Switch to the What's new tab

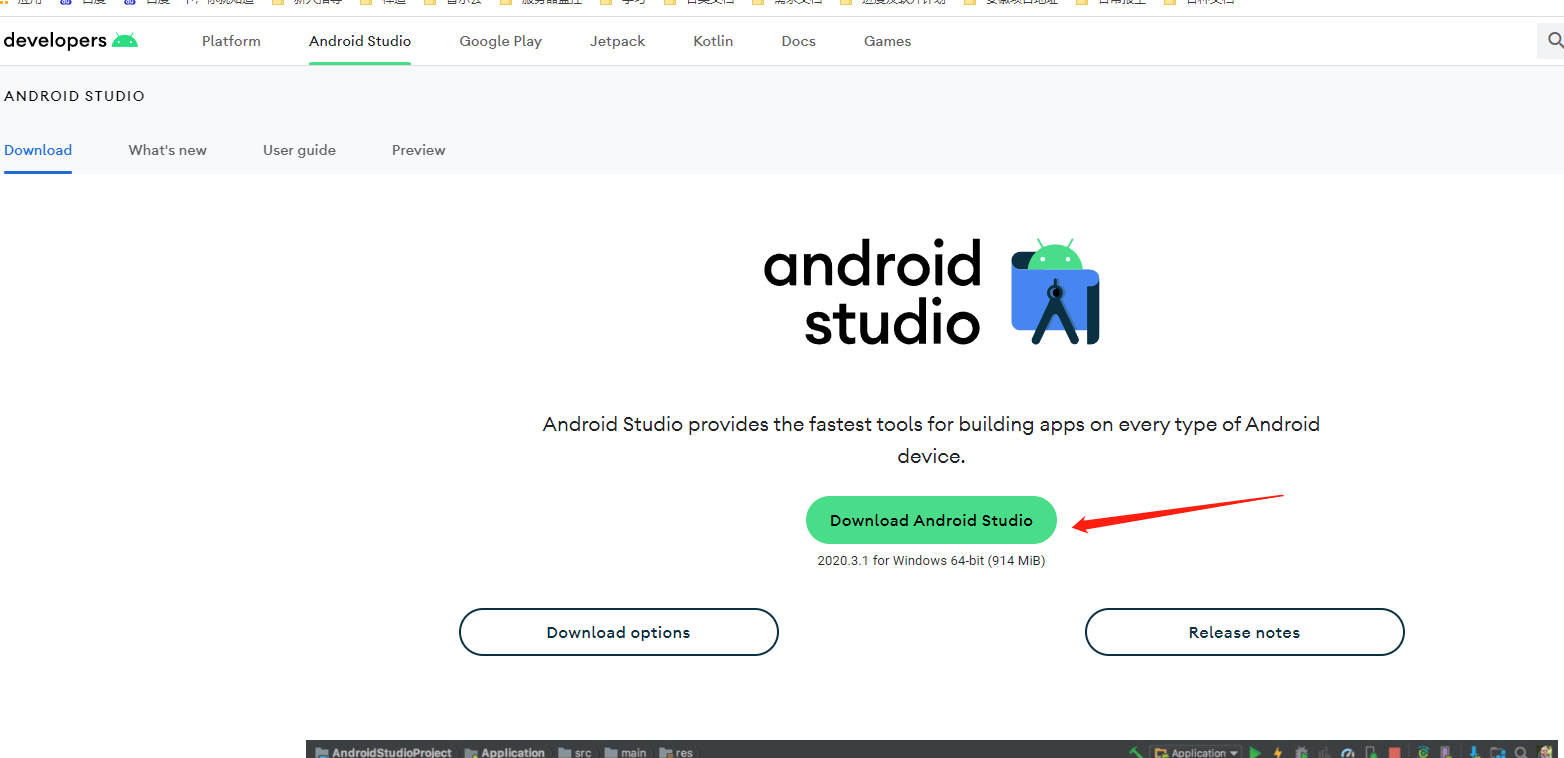[x=167, y=150]
